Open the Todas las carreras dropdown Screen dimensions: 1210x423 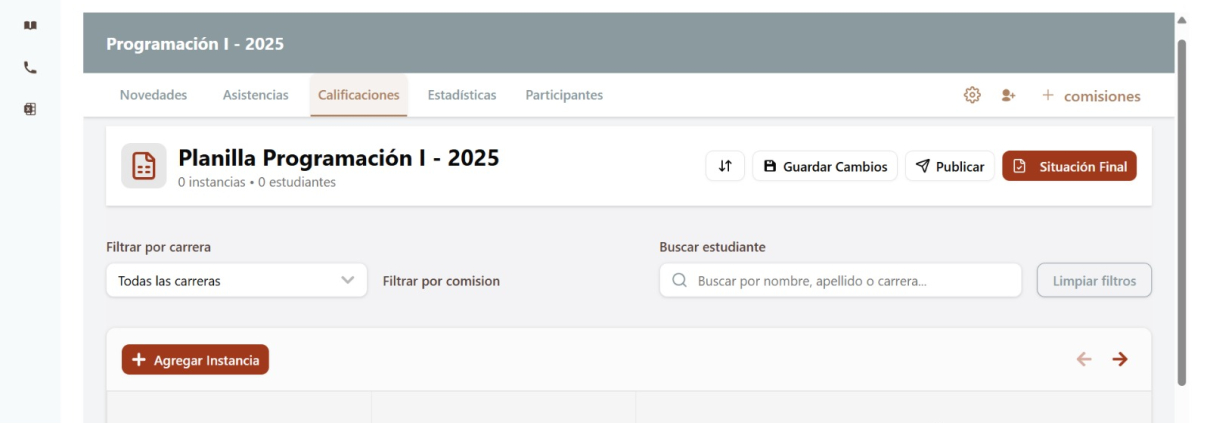click(x=236, y=281)
